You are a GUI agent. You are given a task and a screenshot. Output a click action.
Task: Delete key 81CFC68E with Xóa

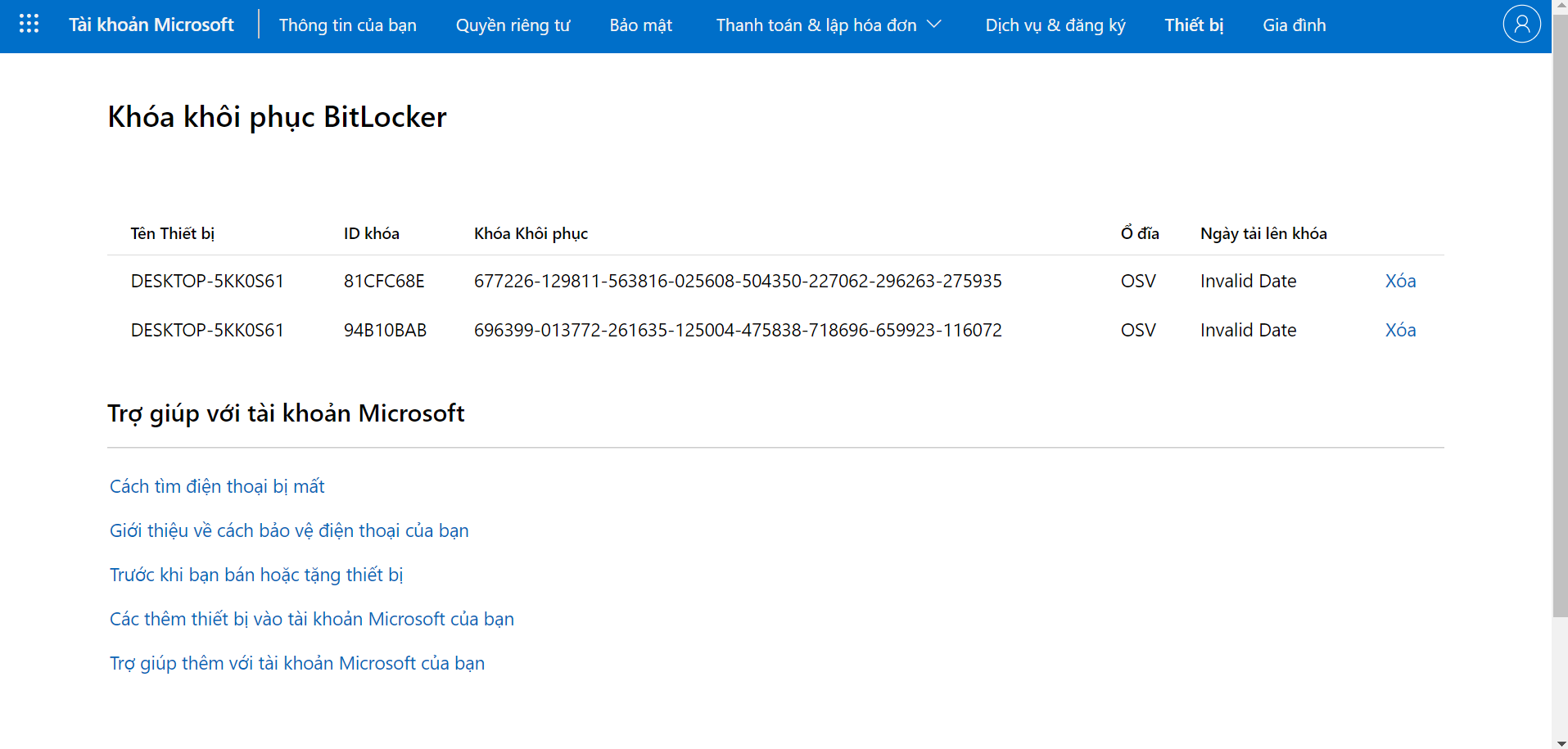tap(1400, 281)
